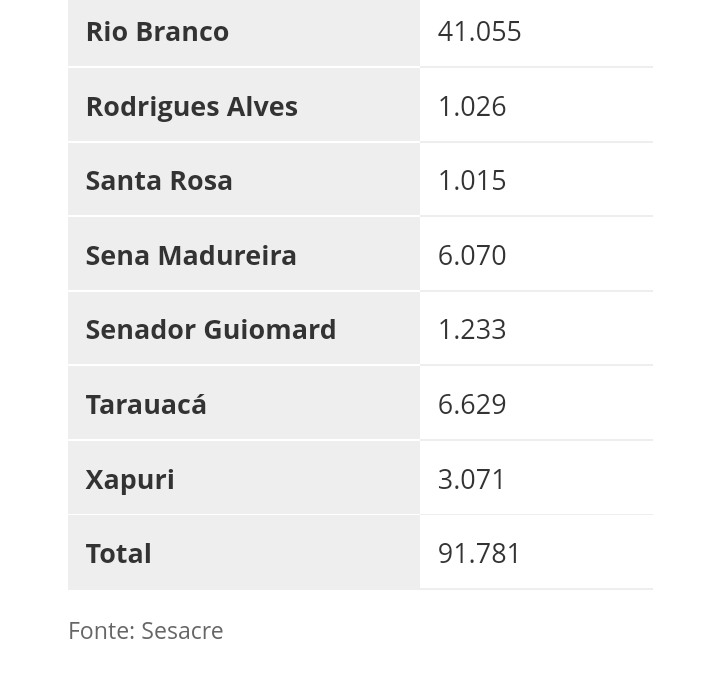Click the Senador Guiomard municipality name
The width and height of the screenshot is (718, 679).
click(211, 329)
